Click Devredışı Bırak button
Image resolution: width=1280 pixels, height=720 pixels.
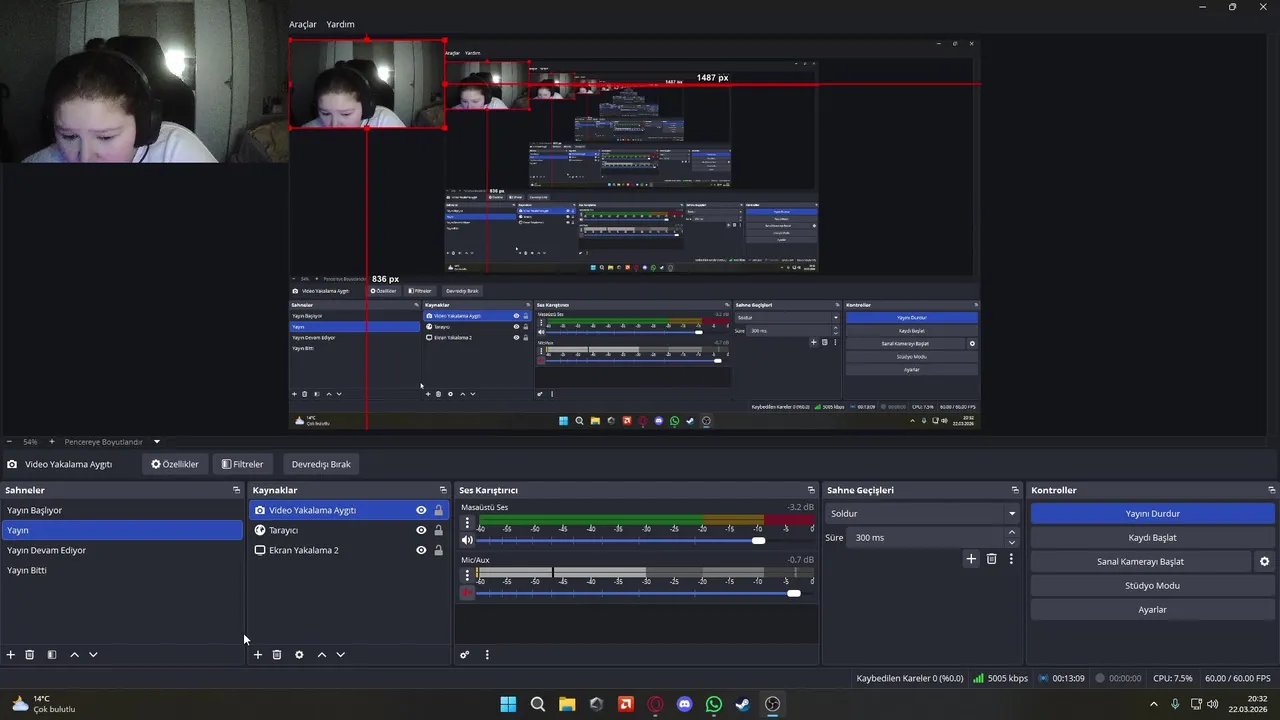321,464
